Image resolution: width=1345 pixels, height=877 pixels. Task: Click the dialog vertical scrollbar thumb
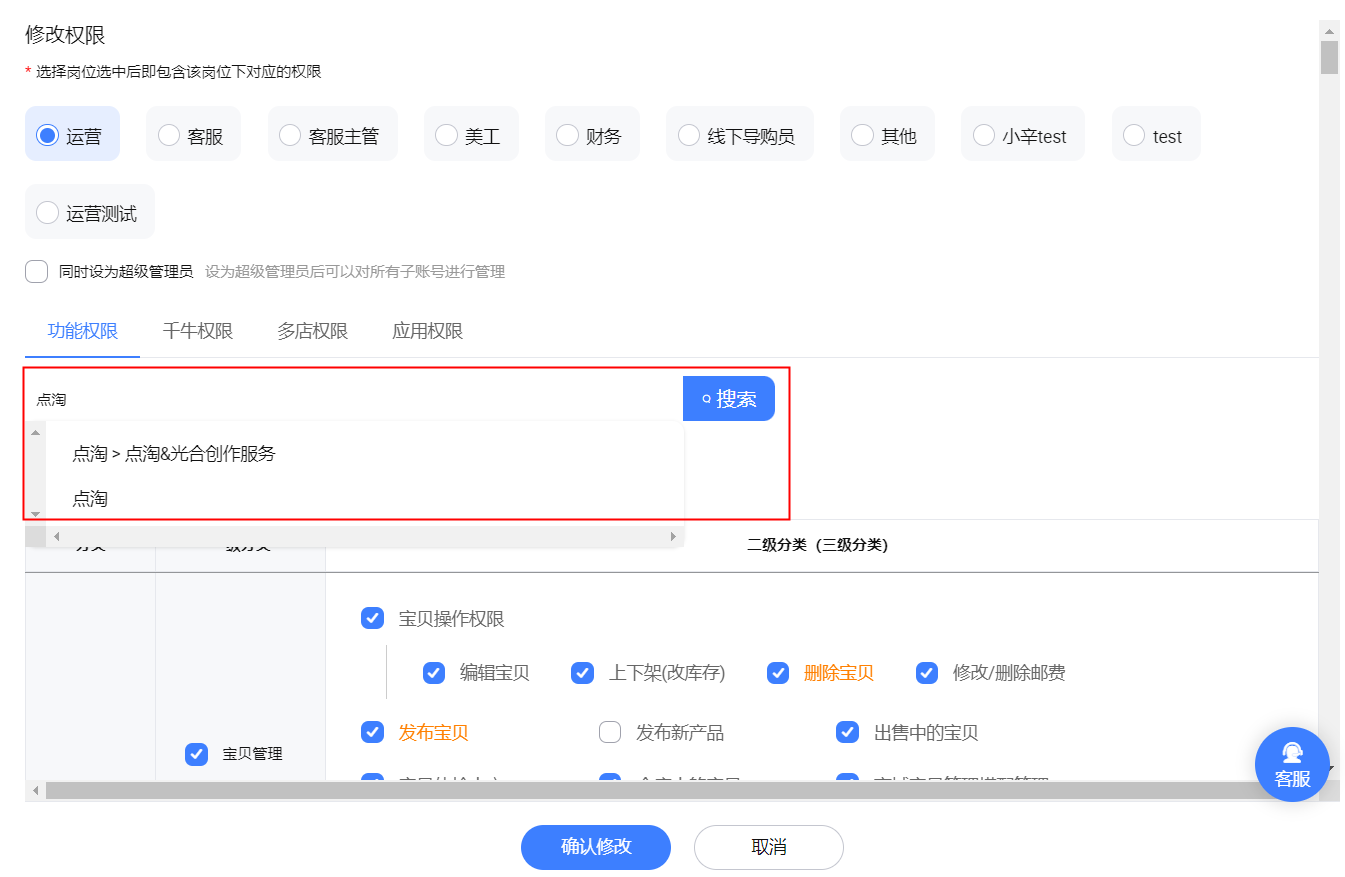pyautogui.click(x=1329, y=57)
